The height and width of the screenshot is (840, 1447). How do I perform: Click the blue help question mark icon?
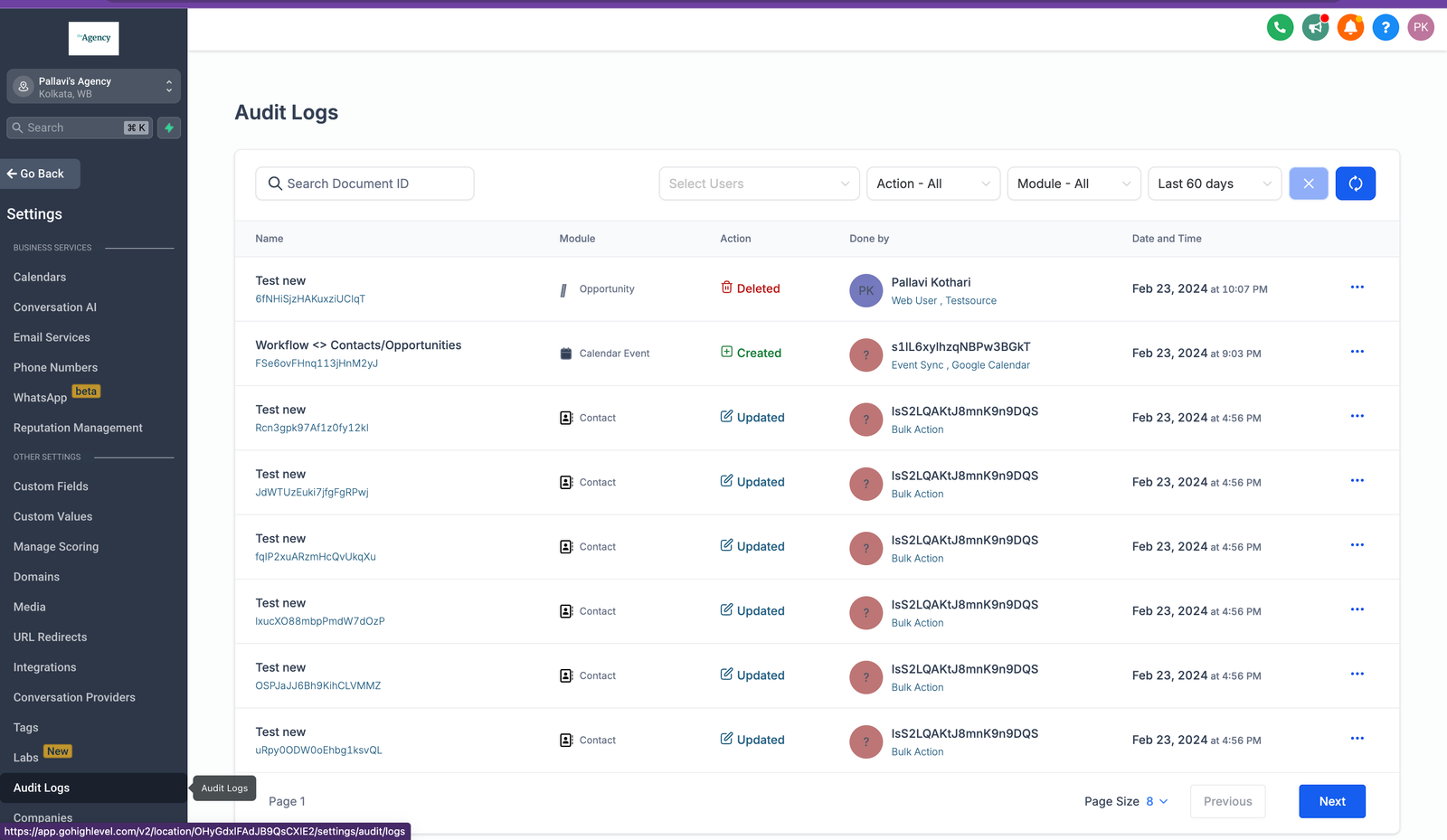[x=1386, y=28]
